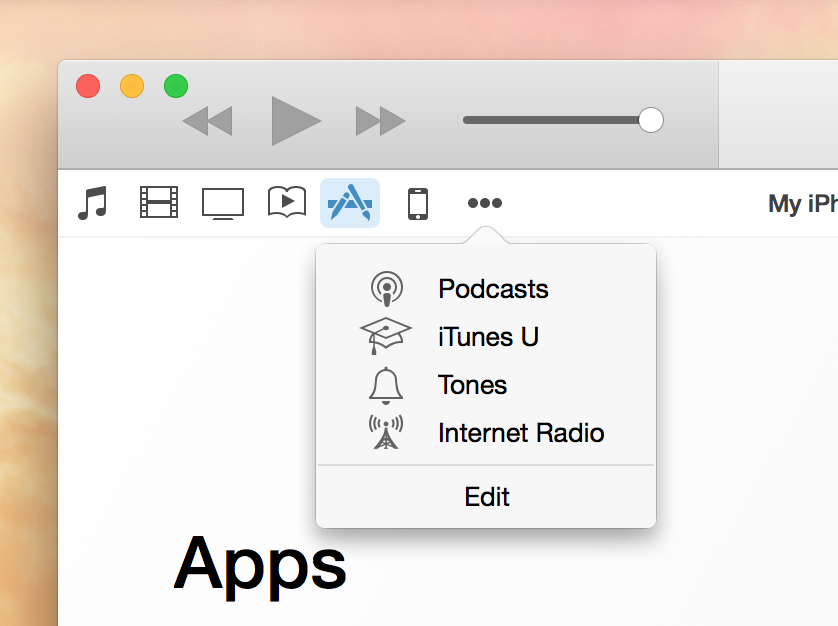Rewind to the previous track
838x626 pixels.
pyautogui.click(x=207, y=119)
